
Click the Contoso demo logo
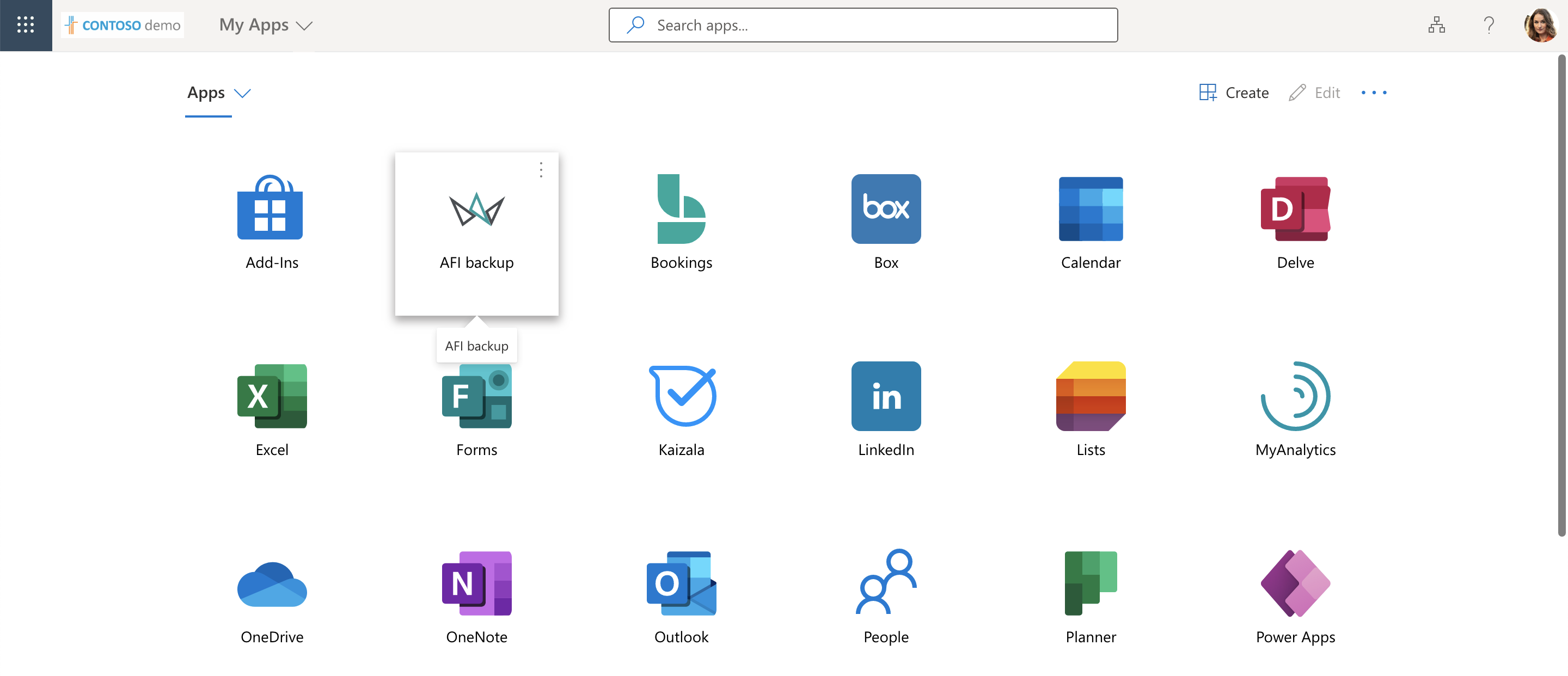[x=122, y=25]
